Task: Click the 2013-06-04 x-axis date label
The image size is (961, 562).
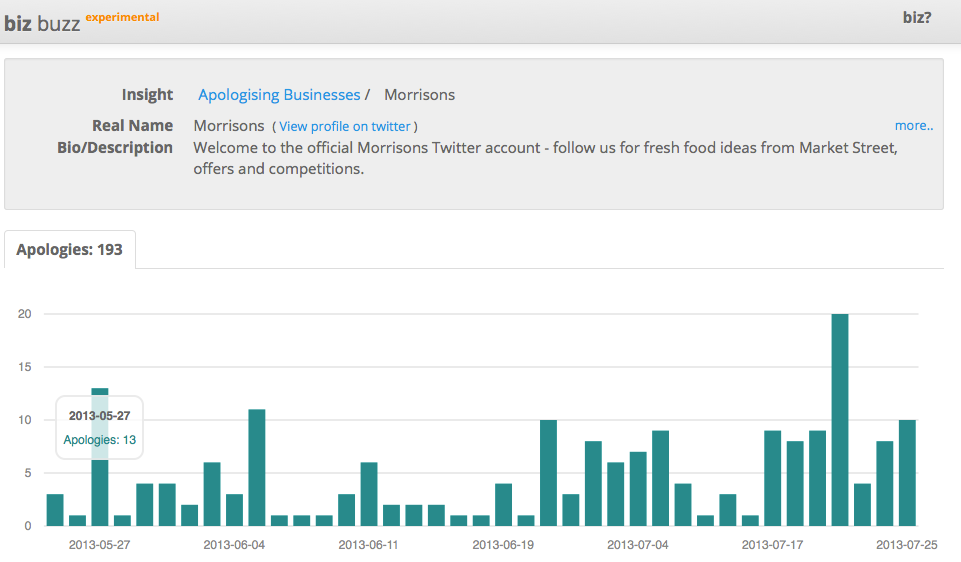Action: click(x=234, y=545)
